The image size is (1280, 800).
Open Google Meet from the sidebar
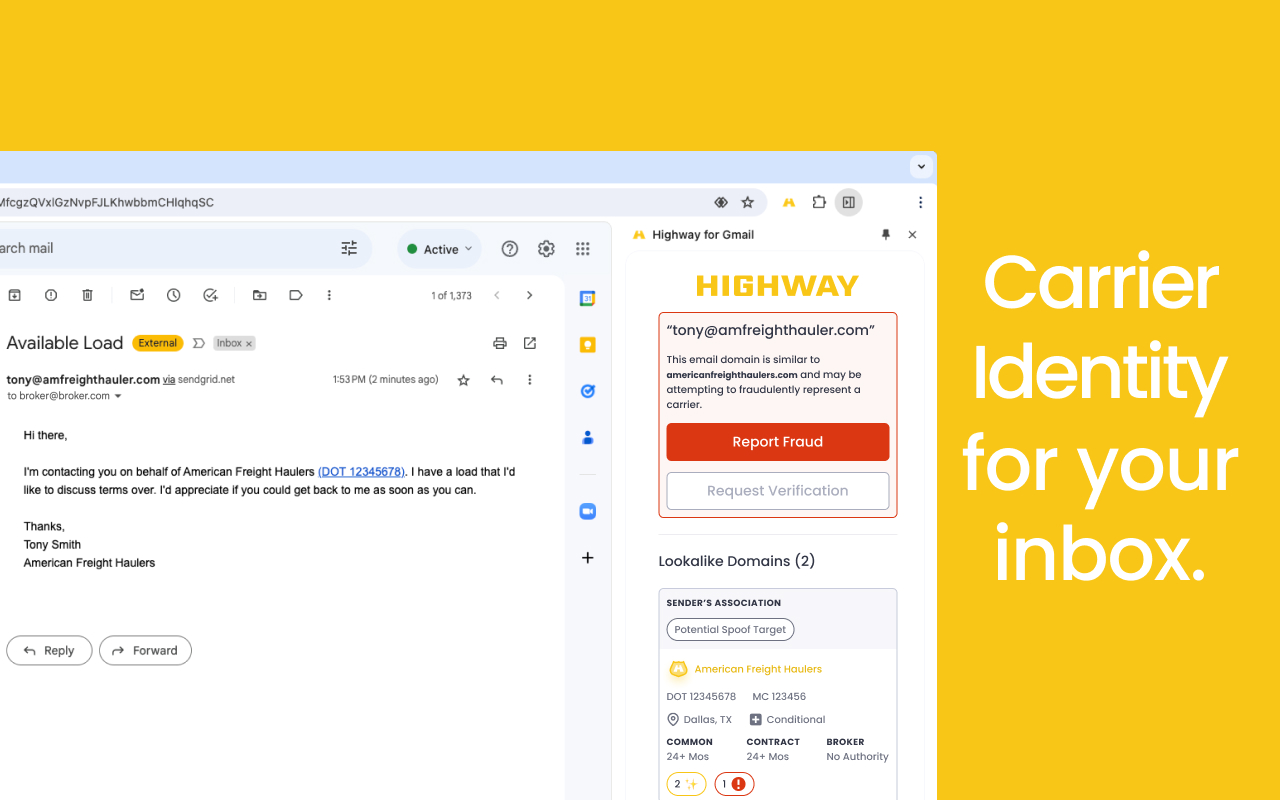point(587,511)
